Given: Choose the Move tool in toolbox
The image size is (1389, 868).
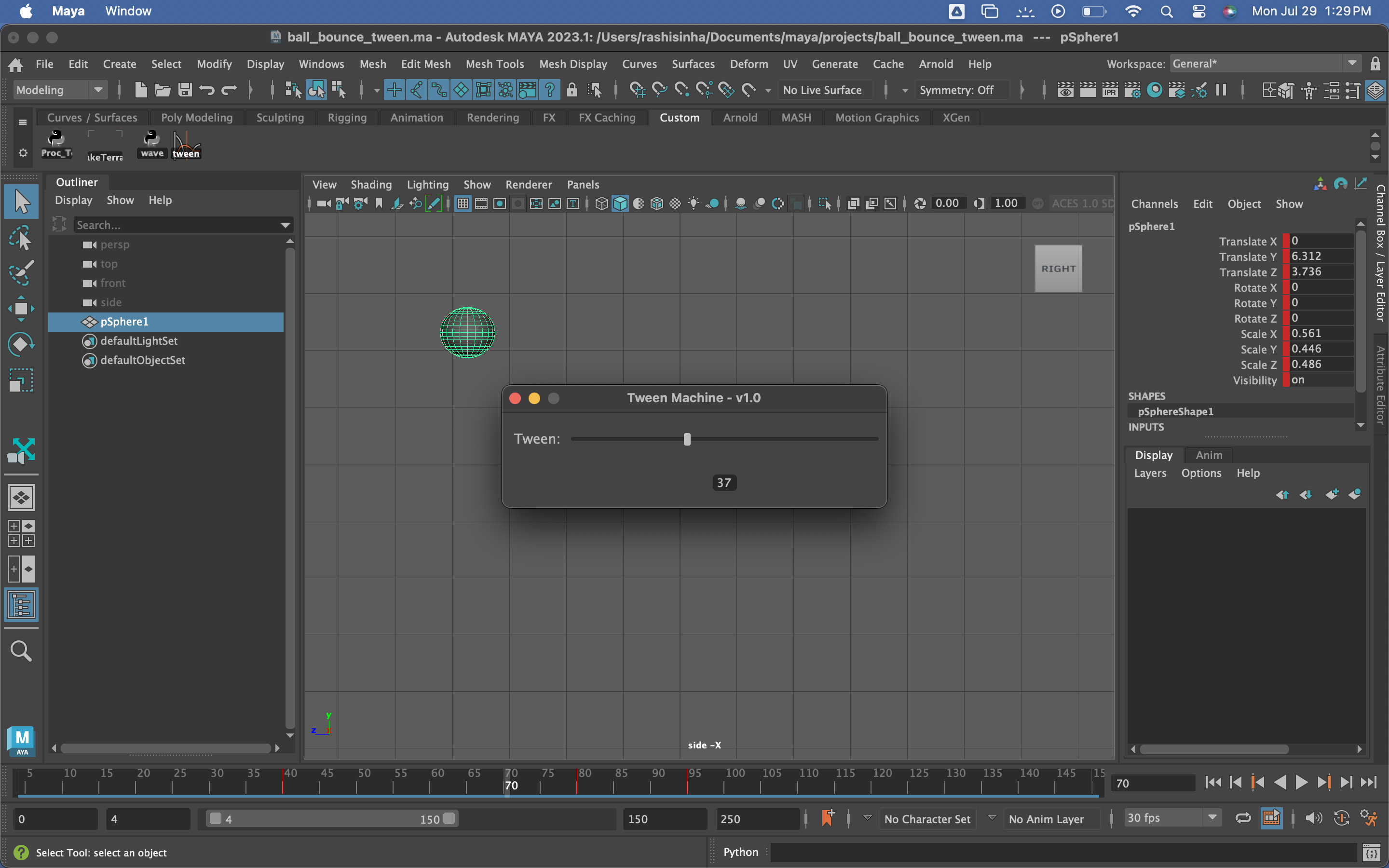Looking at the screenshot, I should (x=21, y=309).
